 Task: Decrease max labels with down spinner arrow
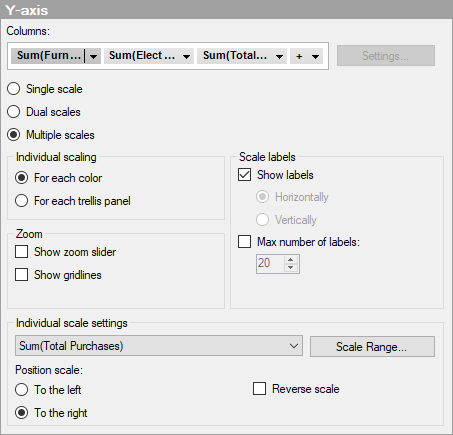pyautogui.click(x=291, y=267)
